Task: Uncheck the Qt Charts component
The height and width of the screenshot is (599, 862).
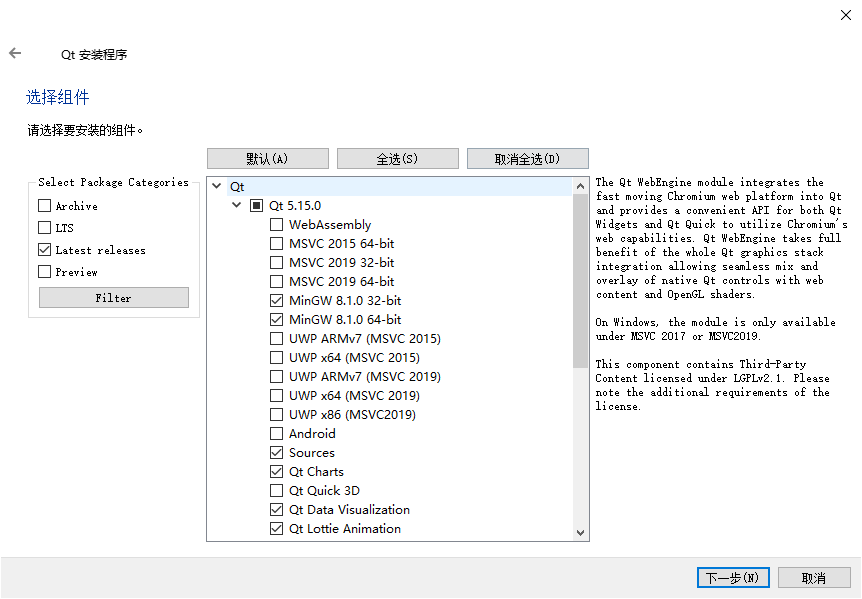Action: (x=277, y=472)
